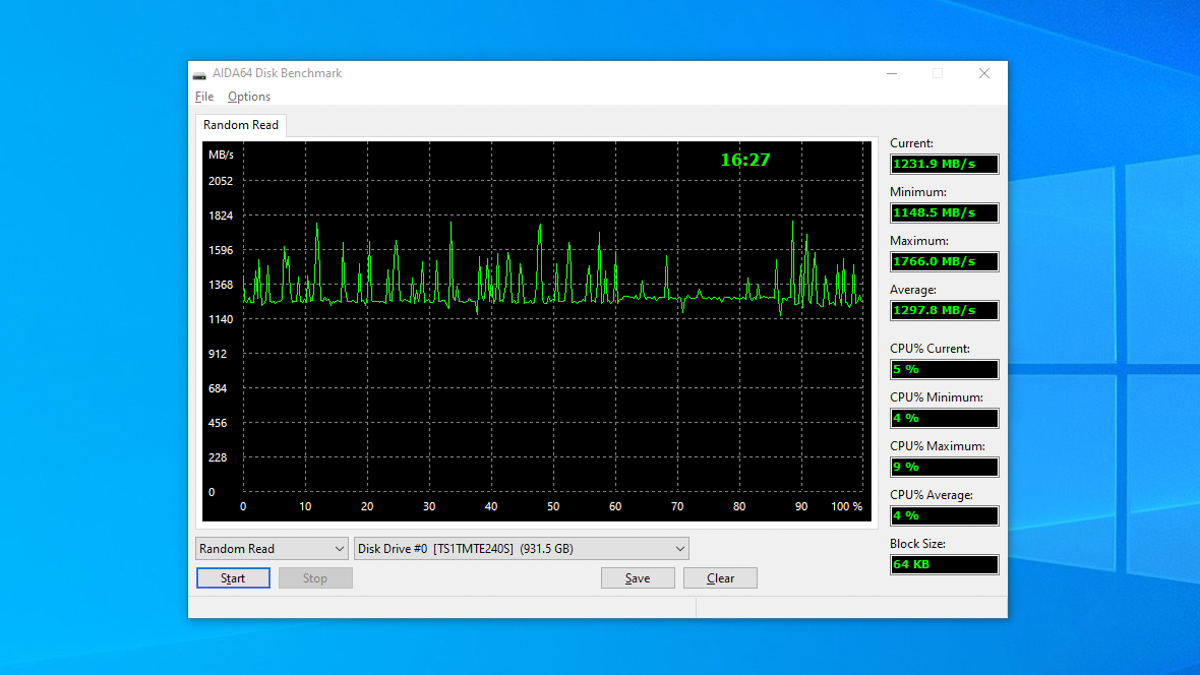Screen dimensions: 1200x675
Task: Click the CPU% Maximum value 9 %
Action: coord(945,467)
